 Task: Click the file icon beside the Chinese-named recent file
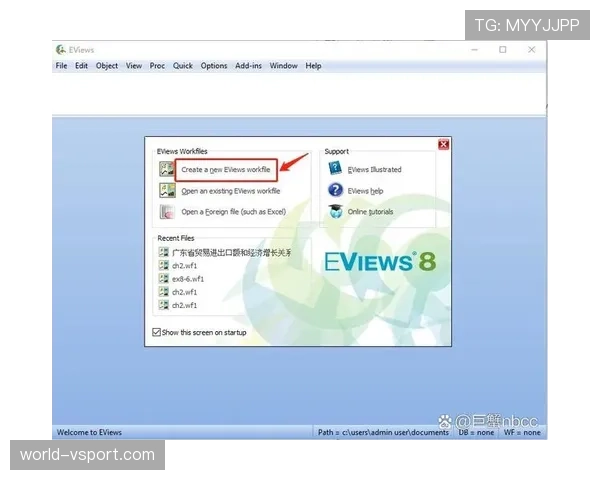[x=163, y=252]
